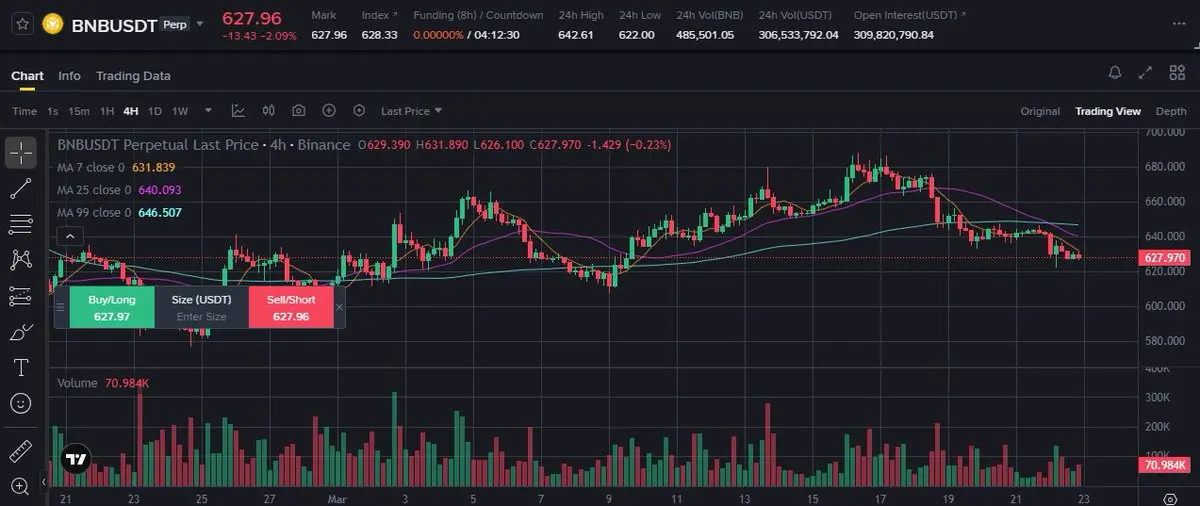
Task: Select the 1D time interval
Action: point(155,111)
